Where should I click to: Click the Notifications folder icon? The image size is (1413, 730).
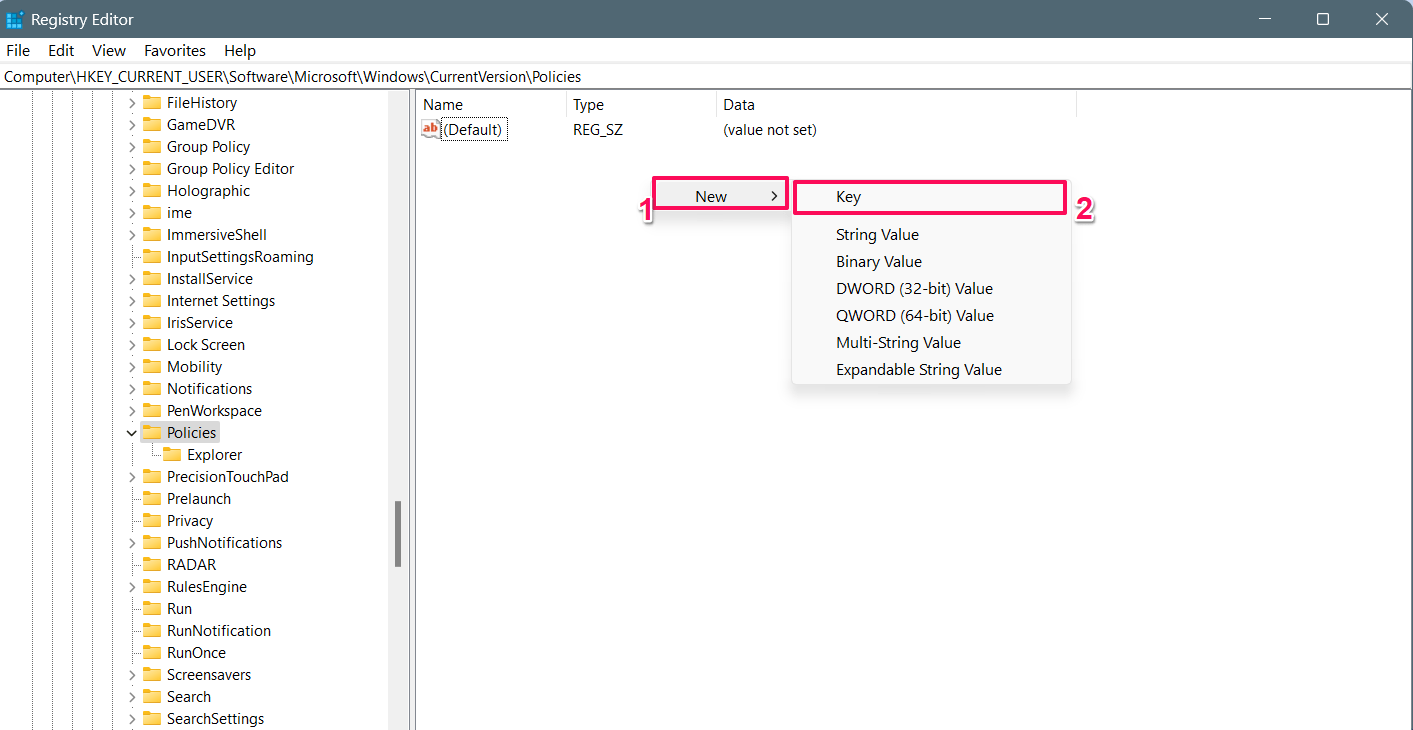[152, 388]
